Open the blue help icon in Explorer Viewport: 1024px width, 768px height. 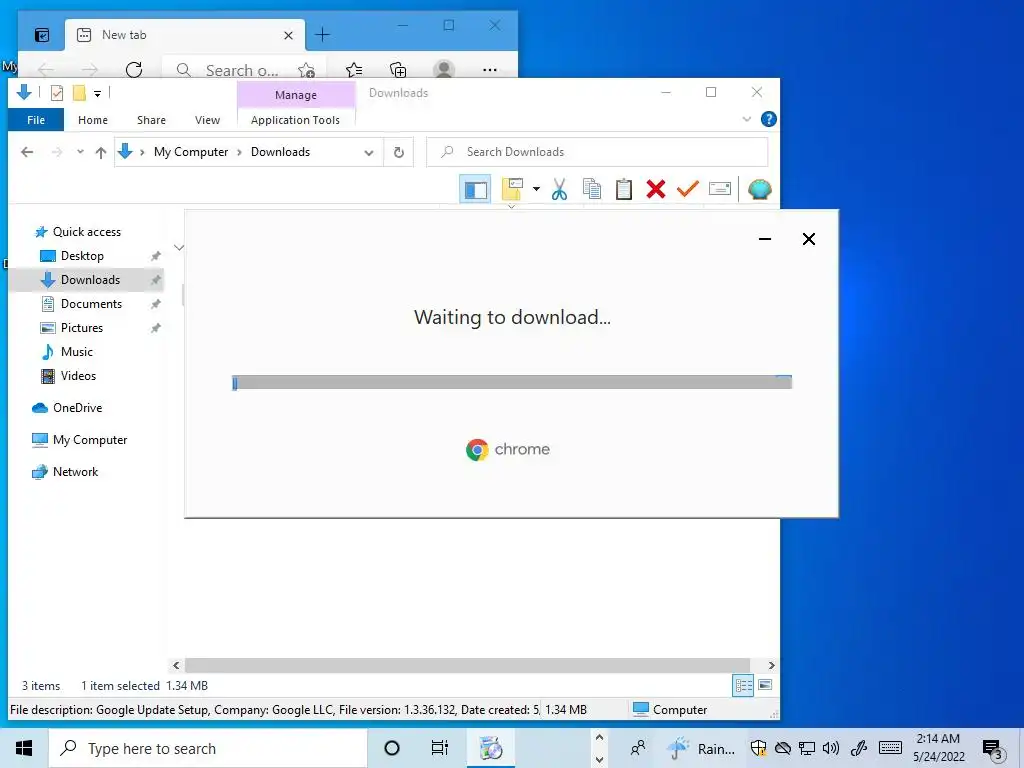click(x=769, y=120)
